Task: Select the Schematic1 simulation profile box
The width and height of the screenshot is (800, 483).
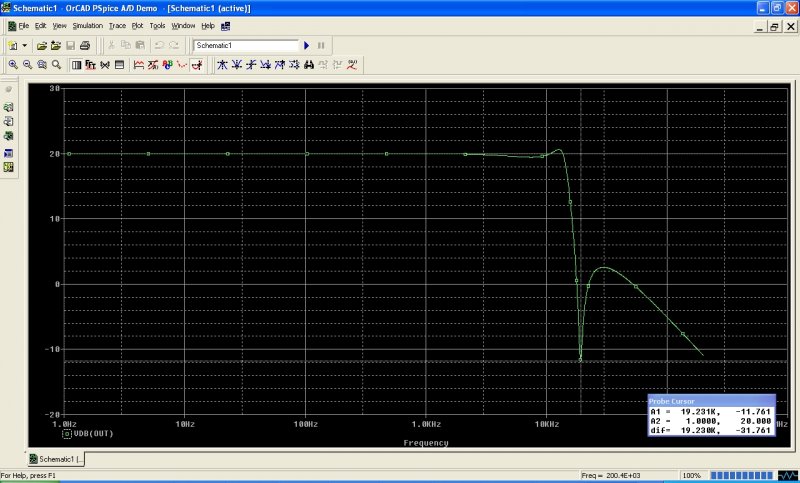Action: (x=246, y=45)
